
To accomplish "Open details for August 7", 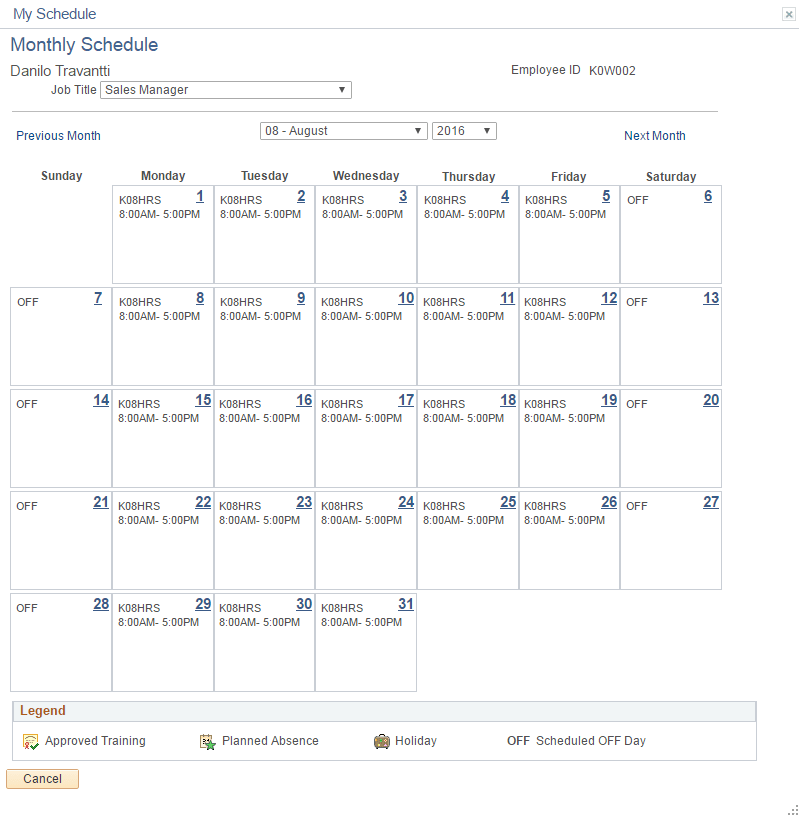I will (97, 298).
